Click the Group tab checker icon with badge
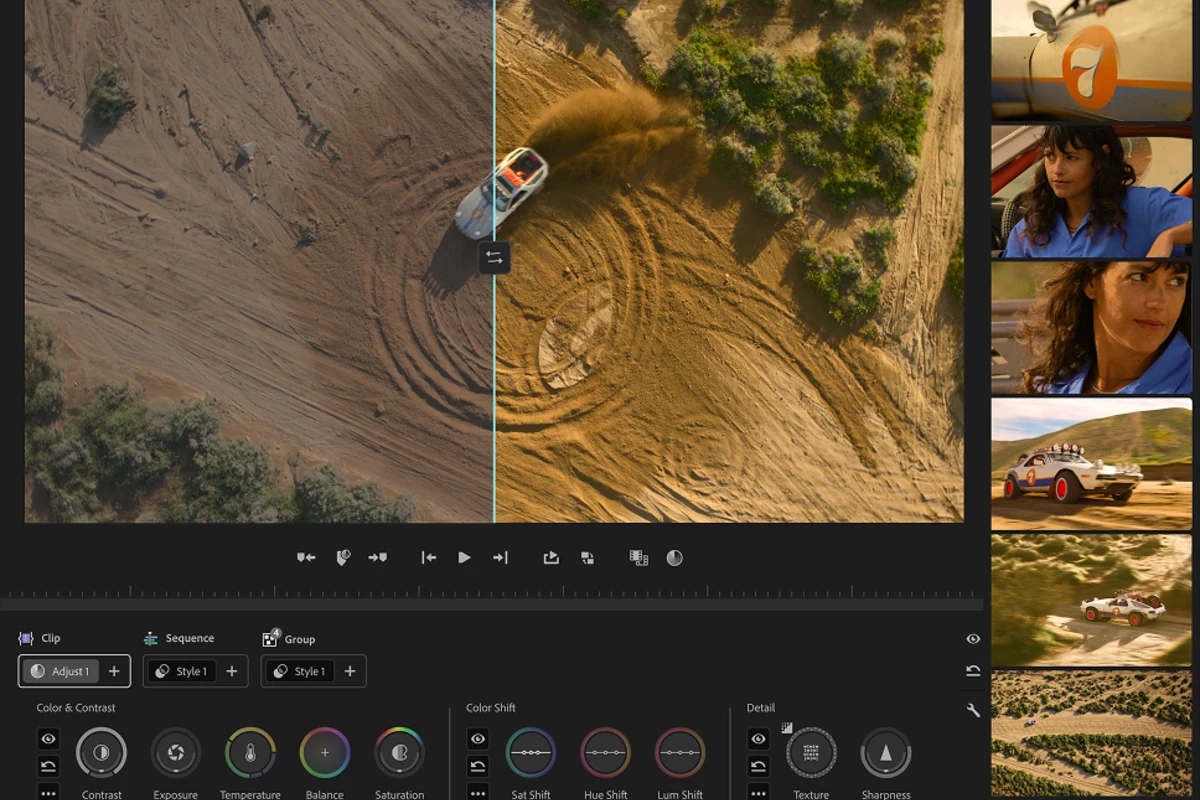Image resolution: width=1200 pixels, height=800 pixels. [270, 638]
